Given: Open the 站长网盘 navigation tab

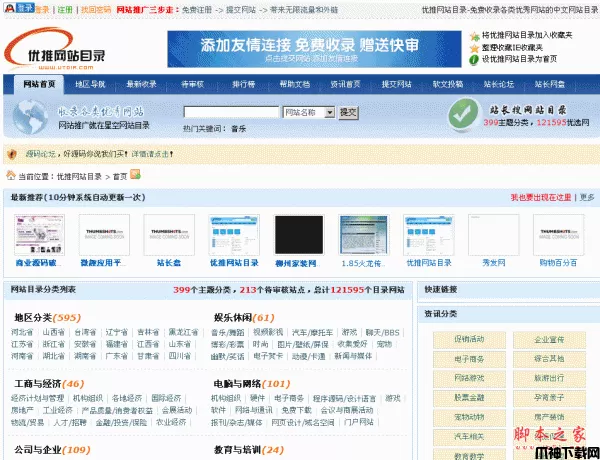Looking at the screenshot, I should click(550, 85).
